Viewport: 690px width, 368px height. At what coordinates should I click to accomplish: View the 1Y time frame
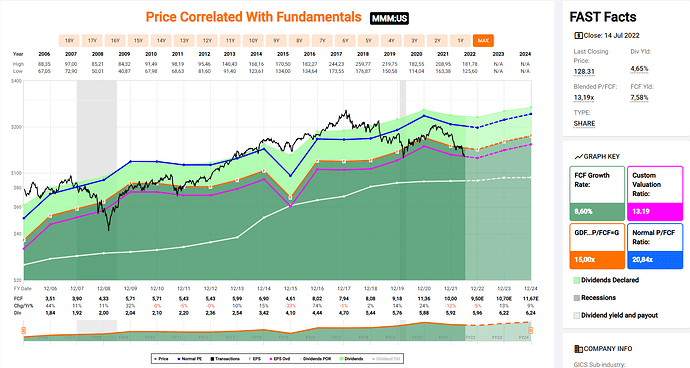[460, 40]
